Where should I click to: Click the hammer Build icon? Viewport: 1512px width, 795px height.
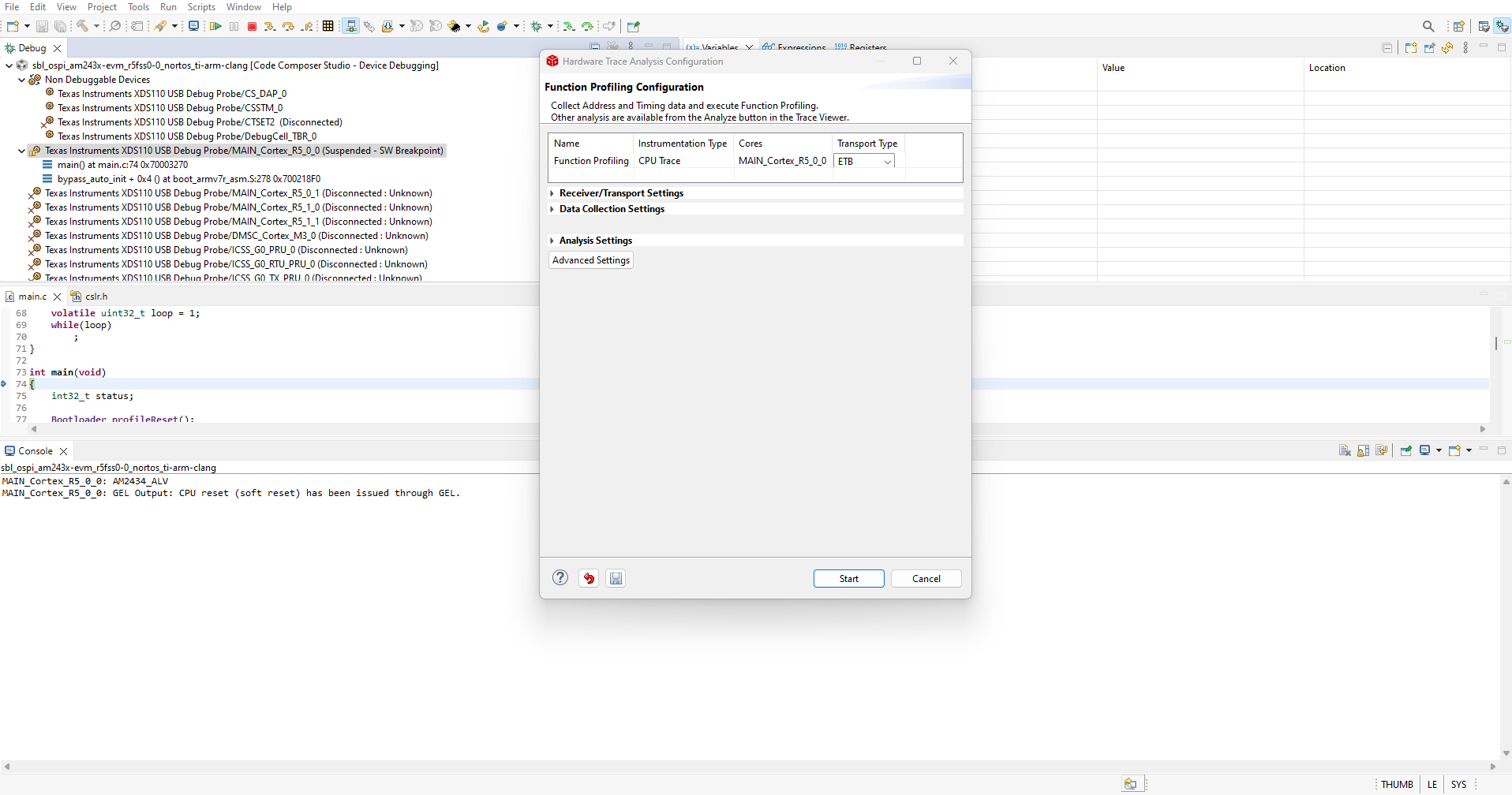click(x=82, y=26)
